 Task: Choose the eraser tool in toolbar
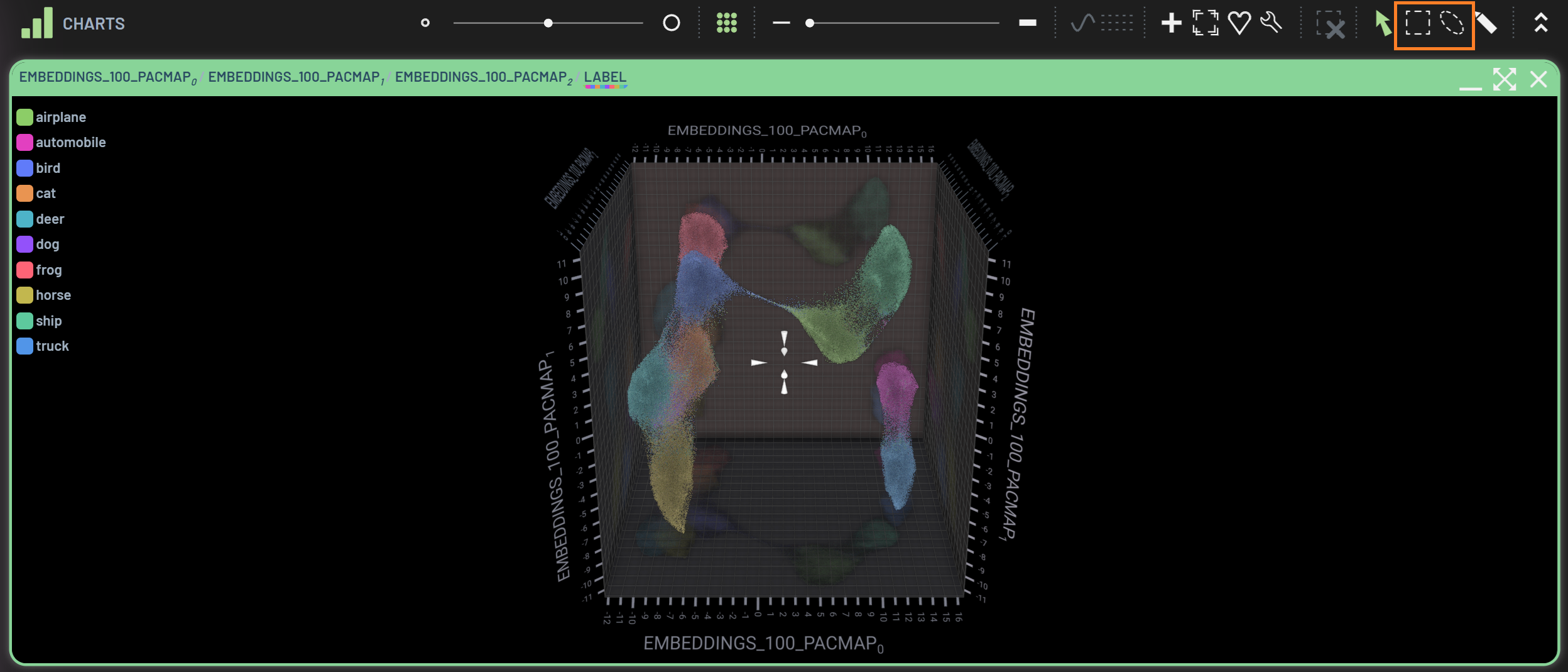tap(1486, 24)
